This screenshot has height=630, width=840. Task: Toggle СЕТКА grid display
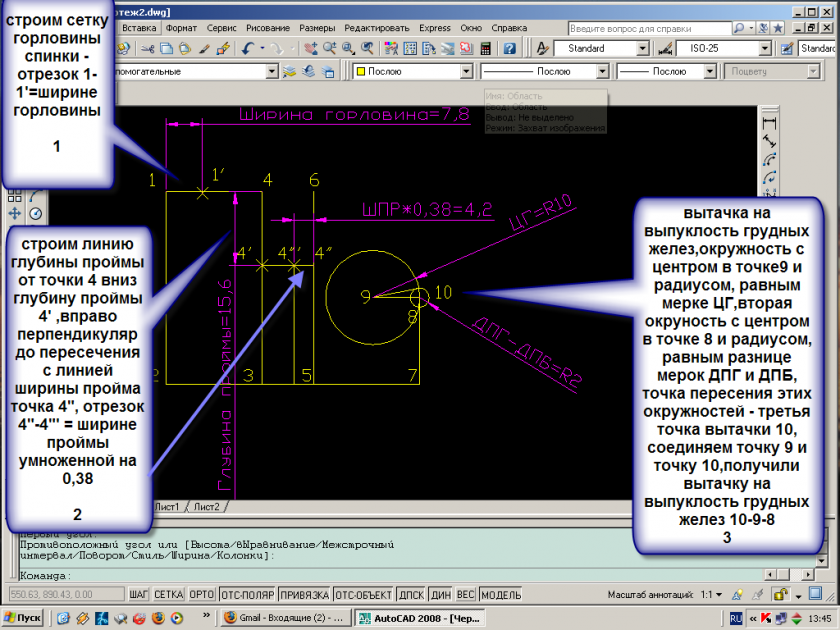coord(169,594)
